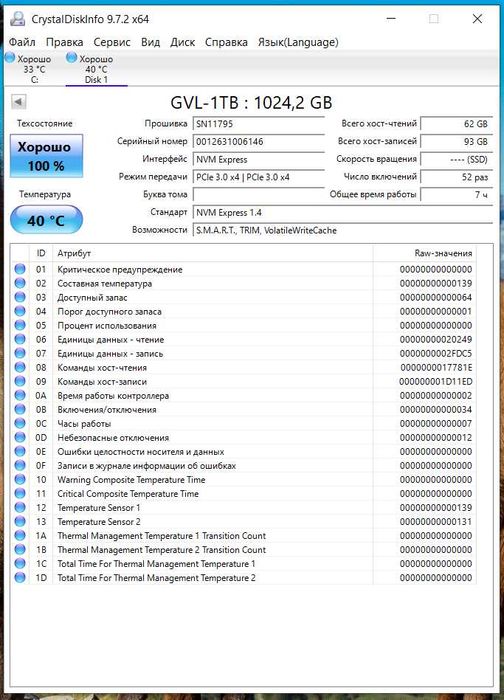Click the total host reads value 62 GB
This screenshot has height=700, width=504.
point(457,124)
